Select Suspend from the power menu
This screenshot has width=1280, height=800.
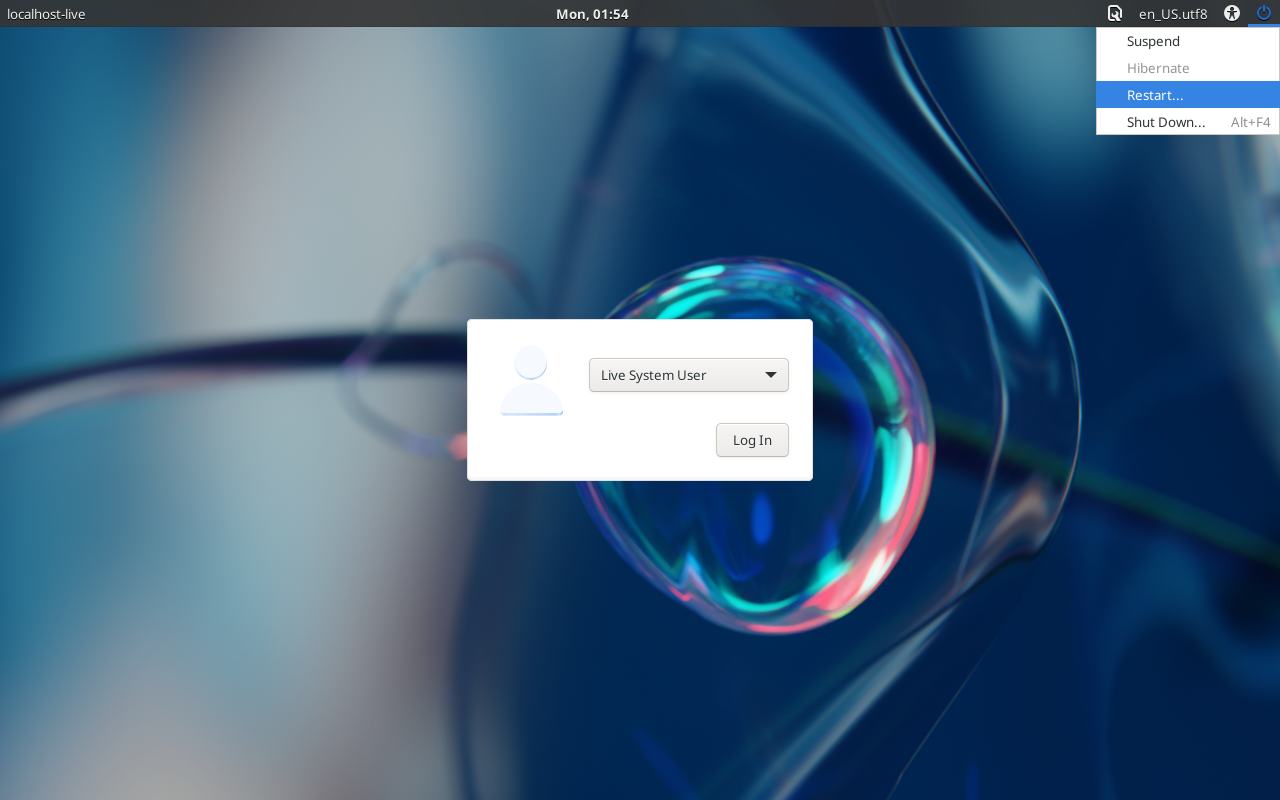click(1188, 41)
